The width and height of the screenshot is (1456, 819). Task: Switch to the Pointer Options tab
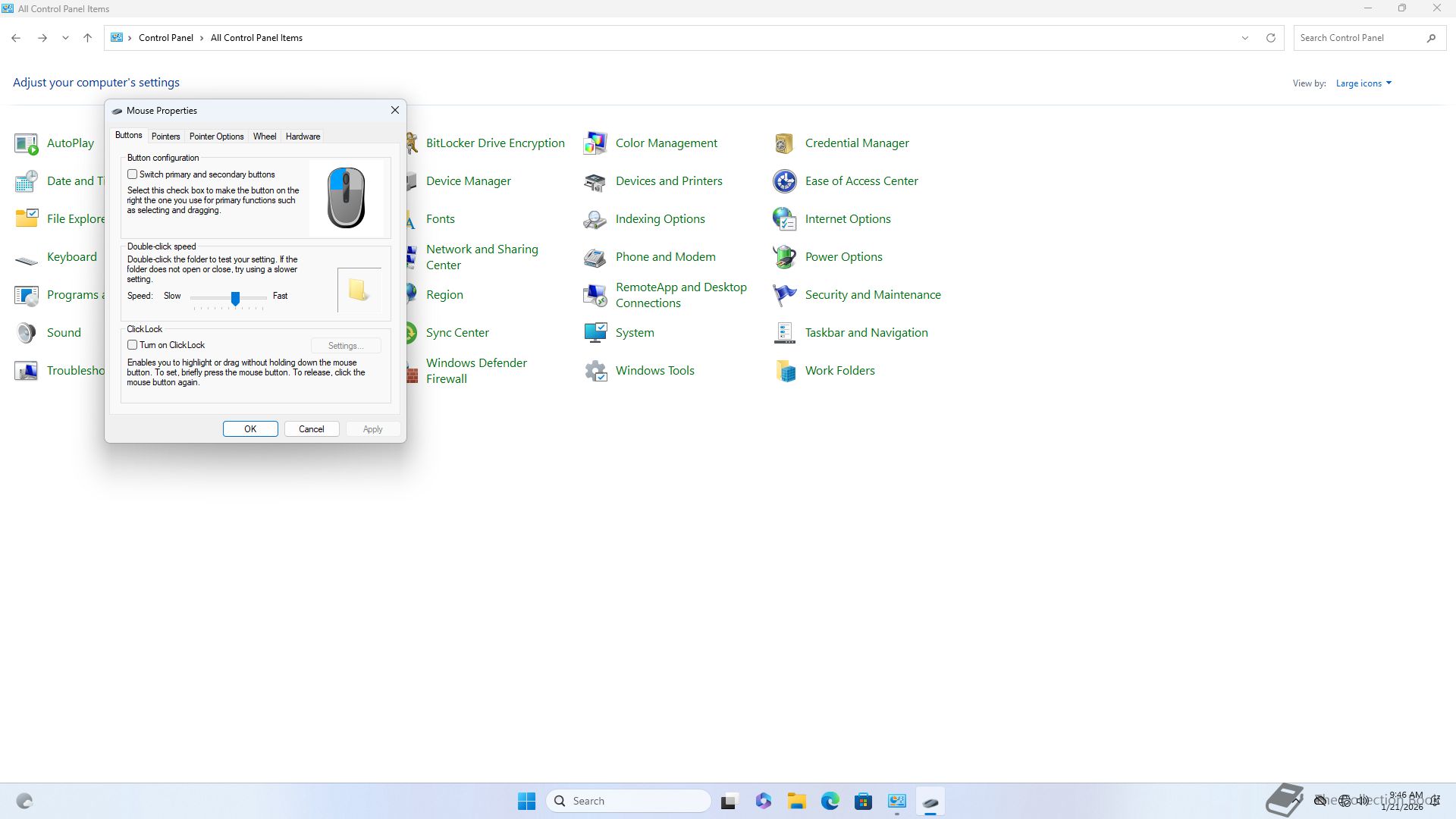coord(216,136)
